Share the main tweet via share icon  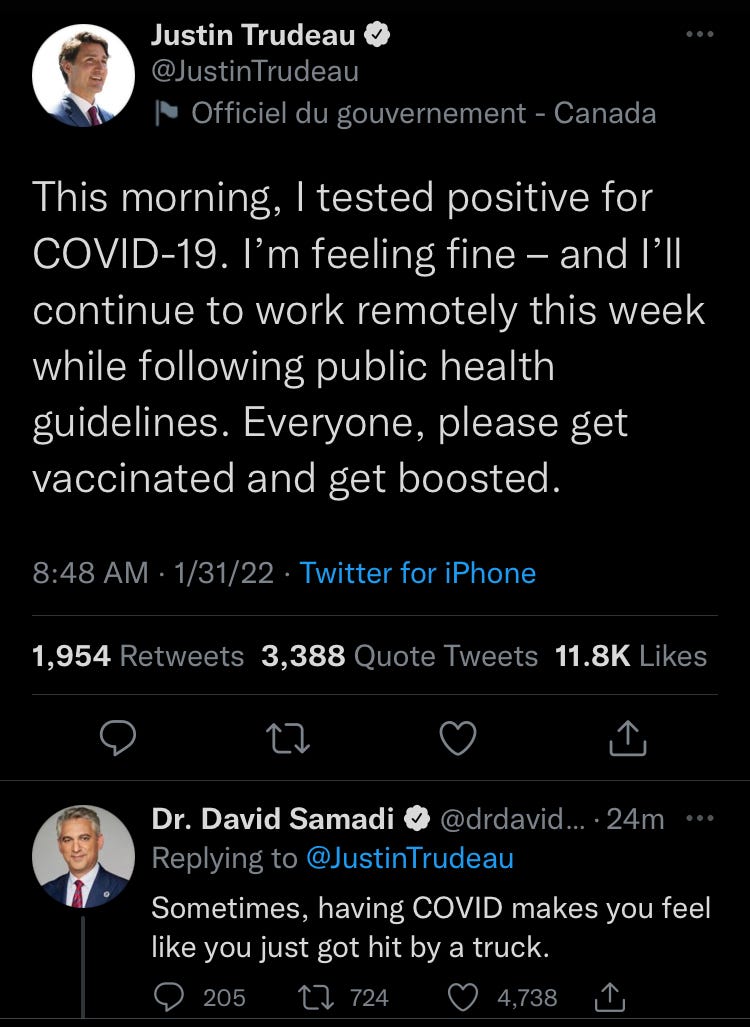click(628, 738)
